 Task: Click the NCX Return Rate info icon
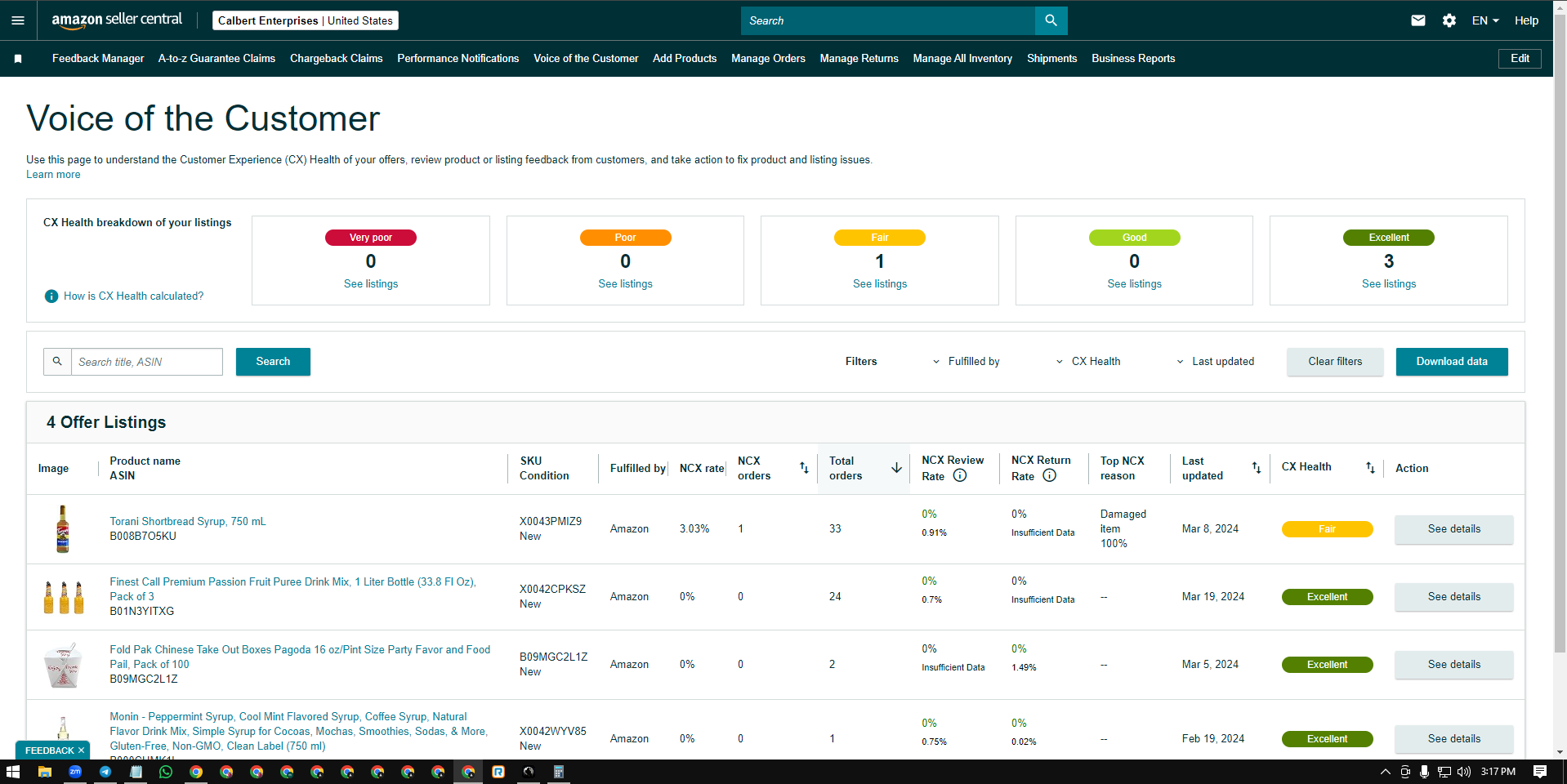coord(1050,475)
